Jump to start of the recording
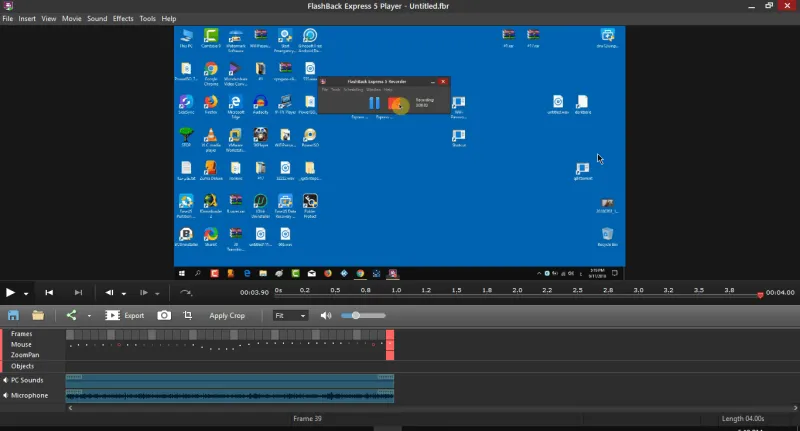This screenshot has width=800, height=431. (49, 292)
